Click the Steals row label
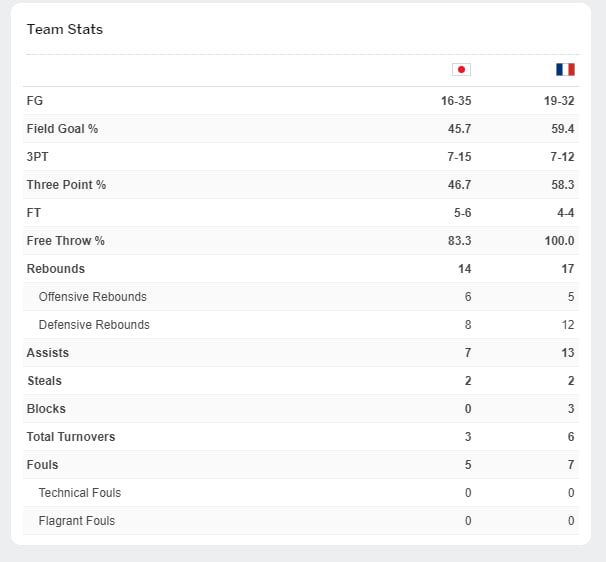The image size is (606, 562). click(x=44, y=381)
